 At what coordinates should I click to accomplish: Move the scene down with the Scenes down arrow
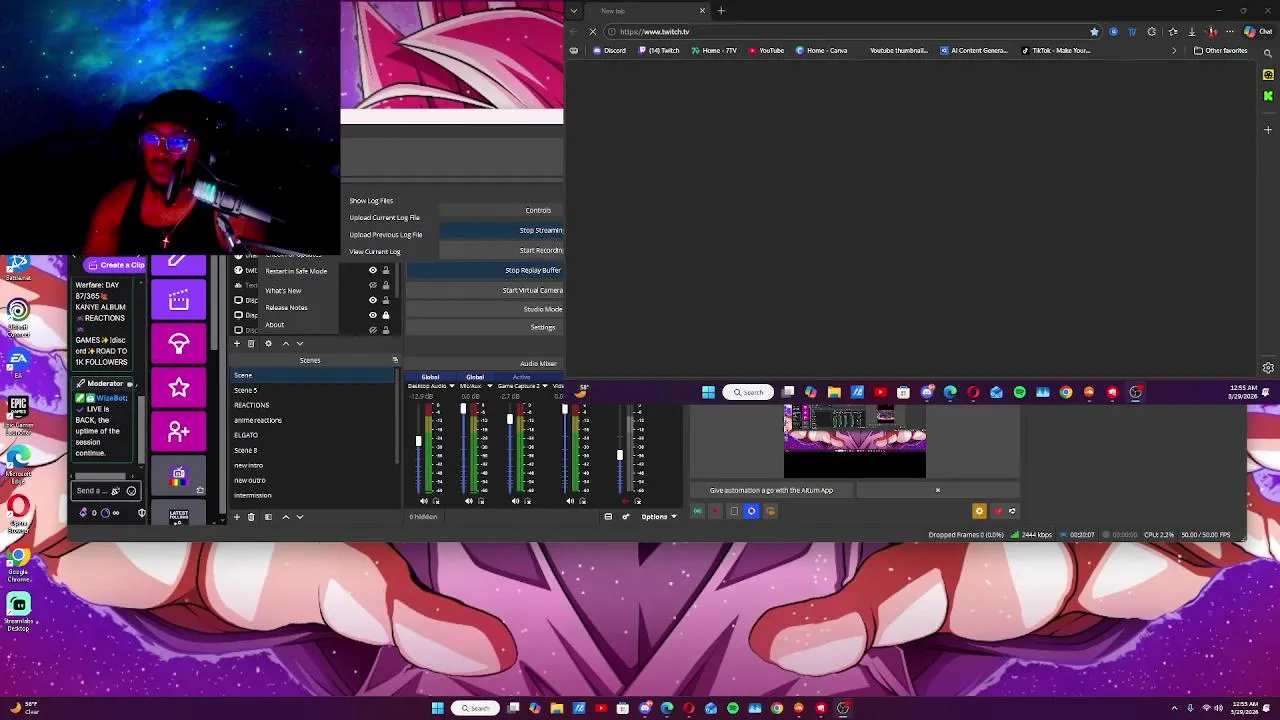(300, 517)
